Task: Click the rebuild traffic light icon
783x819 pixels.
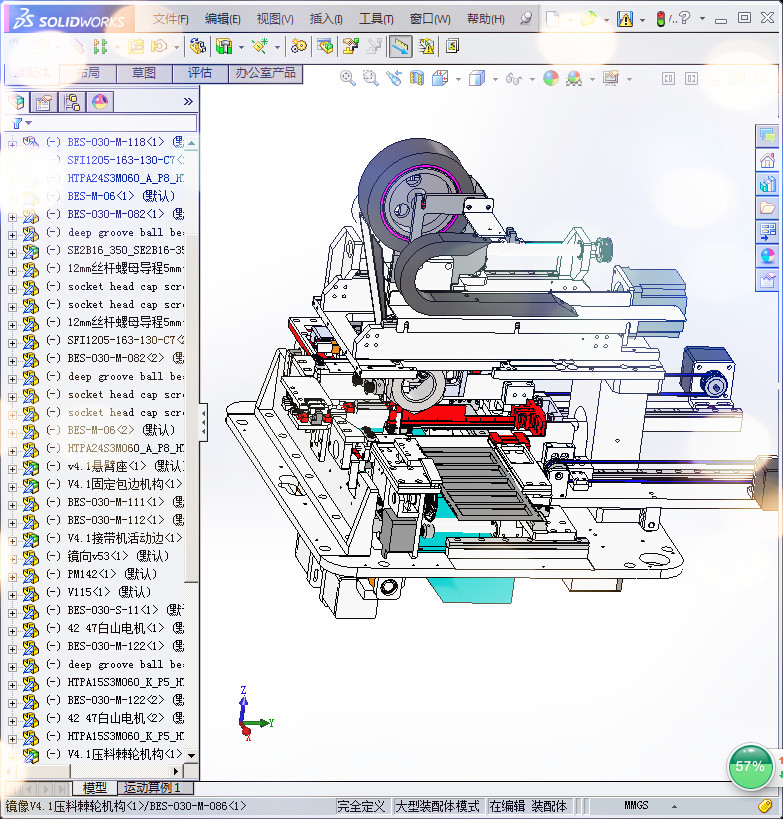Action: [661, 19]
